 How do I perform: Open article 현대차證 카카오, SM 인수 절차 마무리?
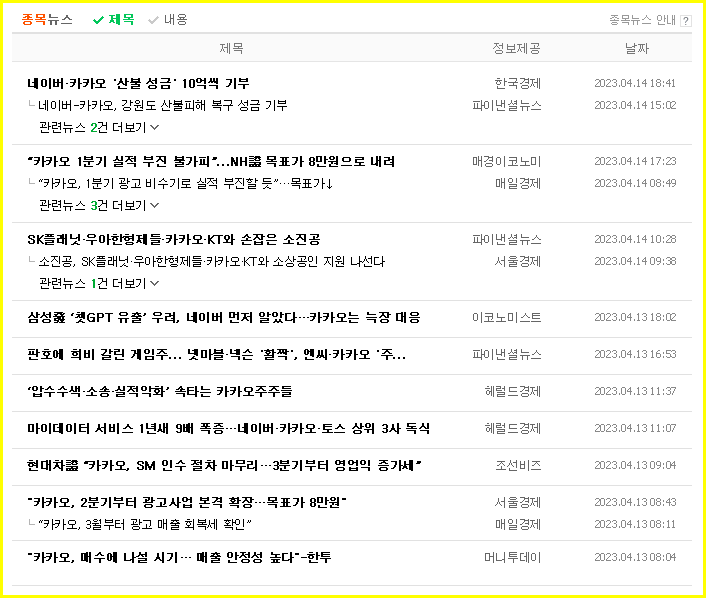pos(224,465)
